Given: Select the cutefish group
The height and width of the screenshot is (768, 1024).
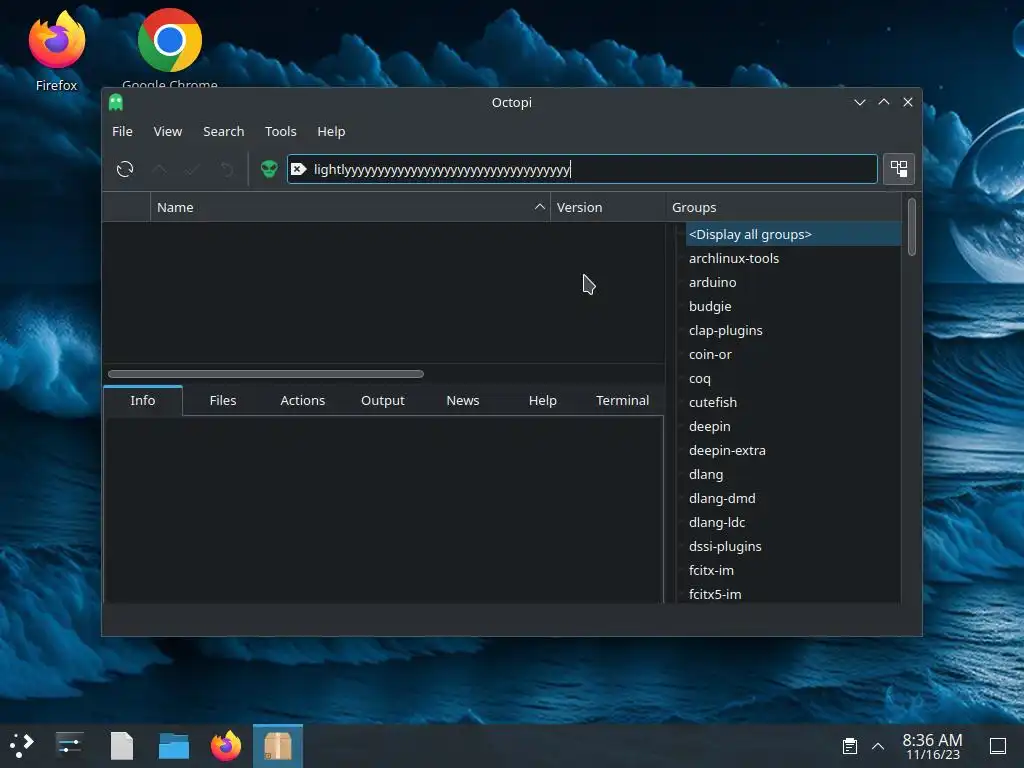Looking at the screenshot, I should click(x=793, y=402).
